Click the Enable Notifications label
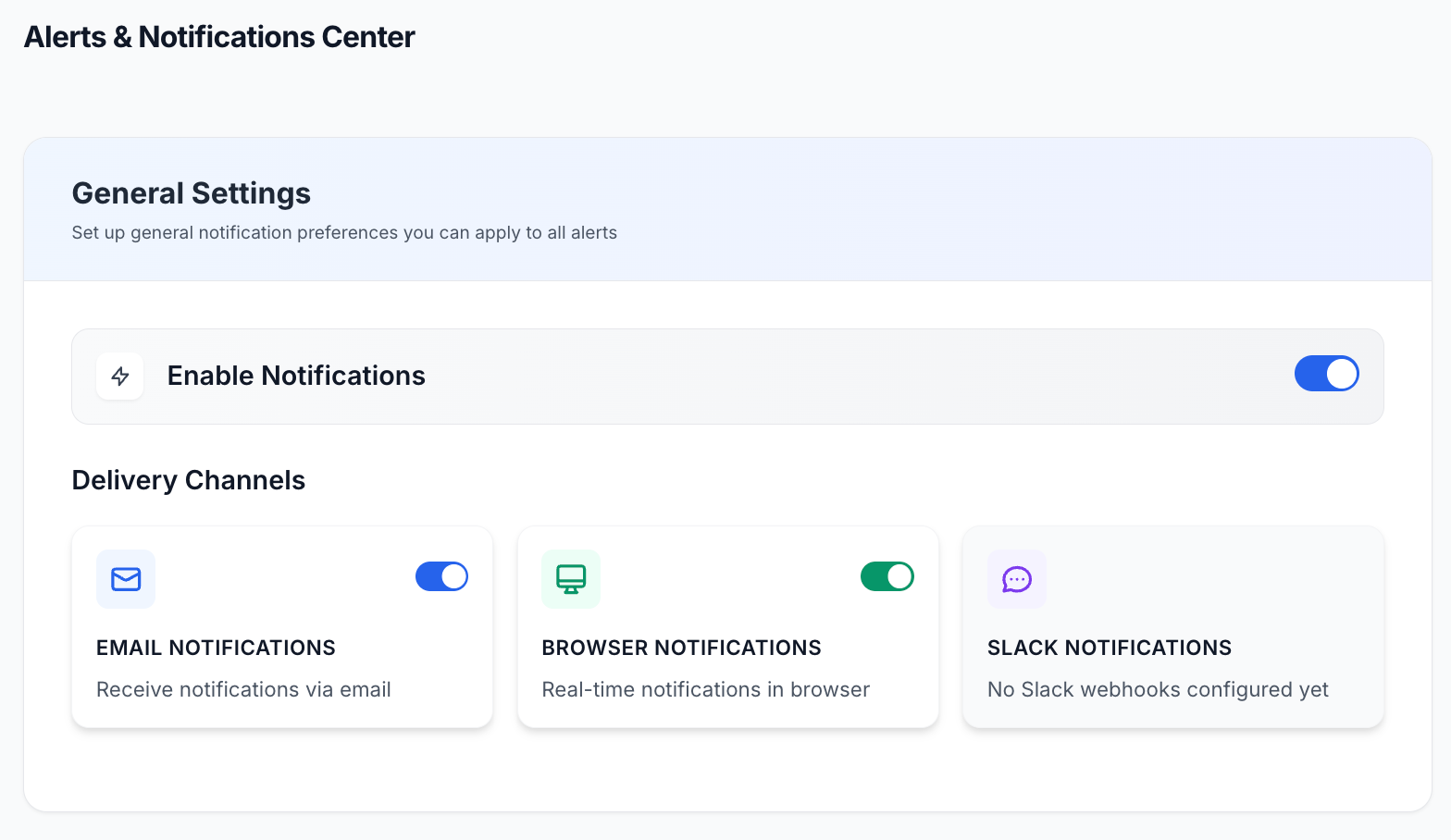This screenshot has height=840, width=1451. 296,376
